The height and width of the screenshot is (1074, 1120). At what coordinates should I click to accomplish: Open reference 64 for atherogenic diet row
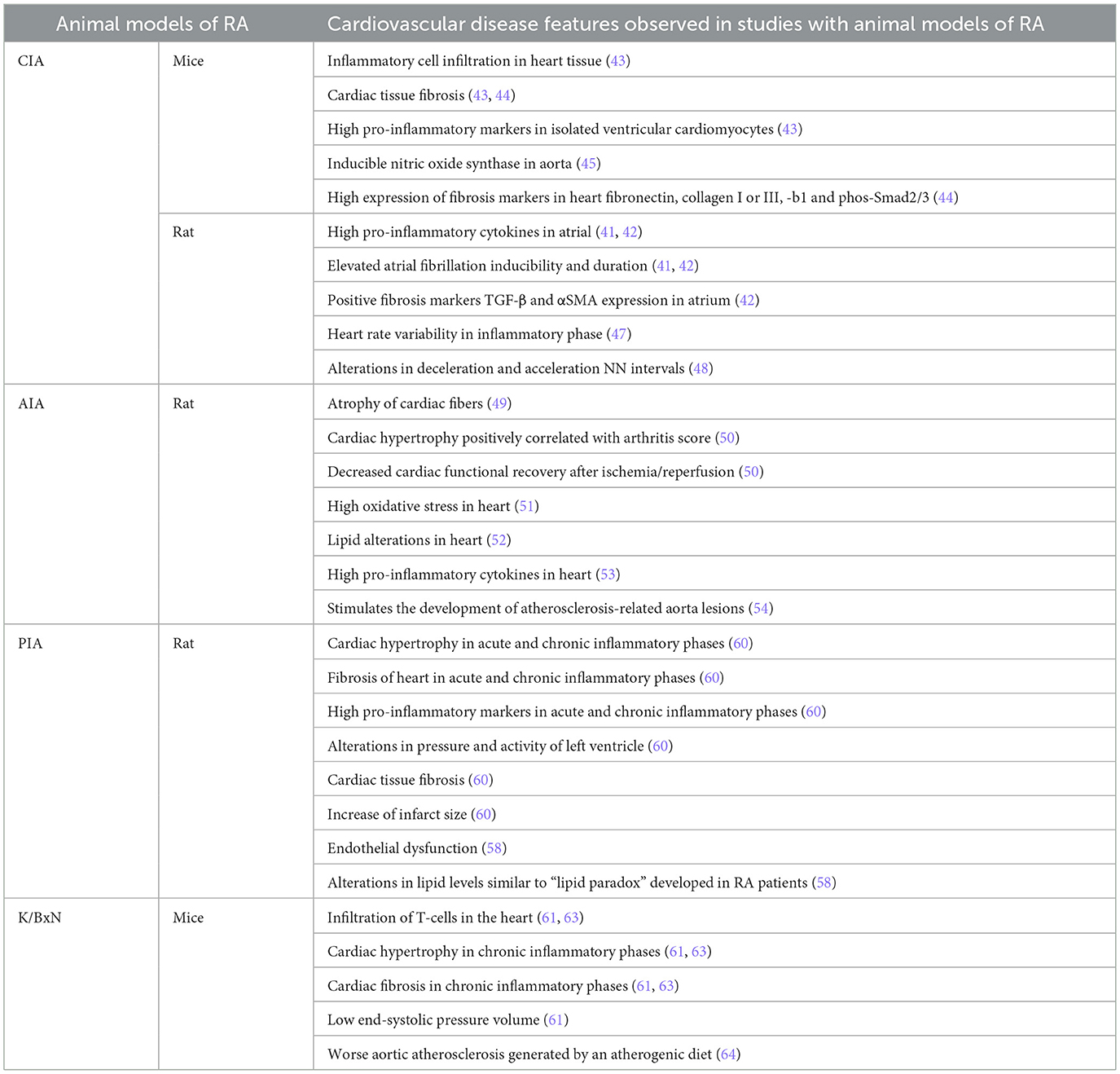[729, 1054]
